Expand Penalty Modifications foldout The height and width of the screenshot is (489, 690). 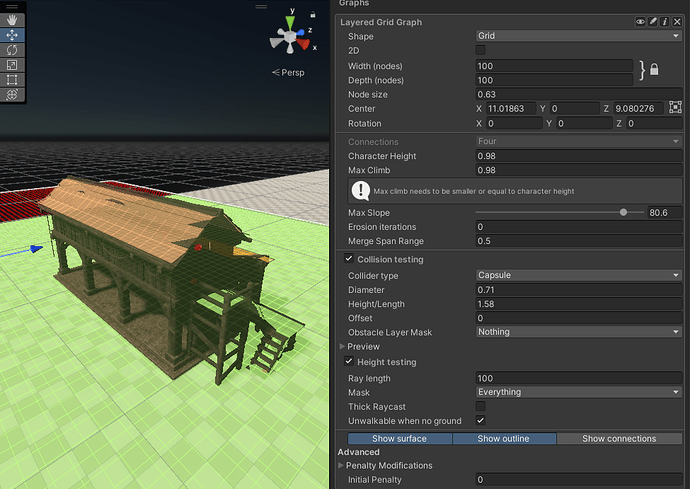pyautogui.click(x=341, y=465)
